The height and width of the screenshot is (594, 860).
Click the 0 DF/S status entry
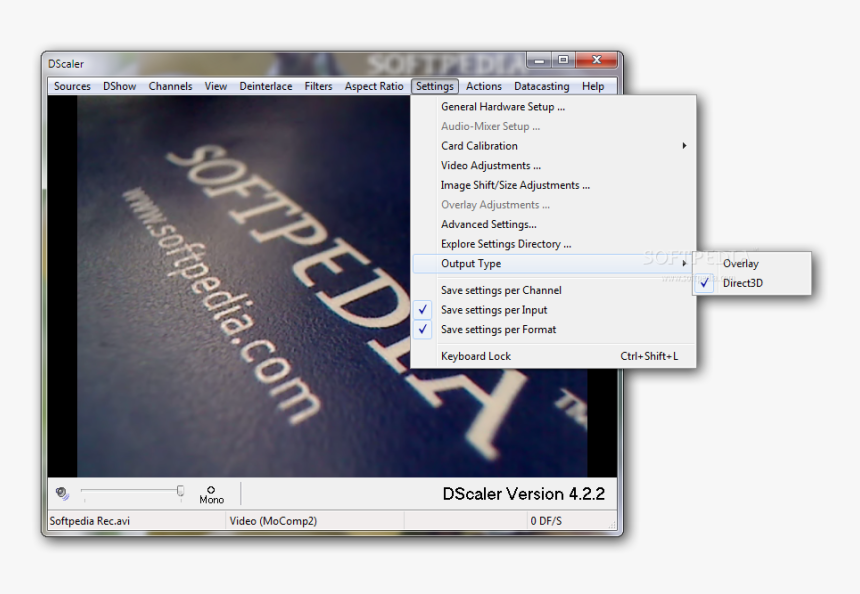[x=546, y=521]
